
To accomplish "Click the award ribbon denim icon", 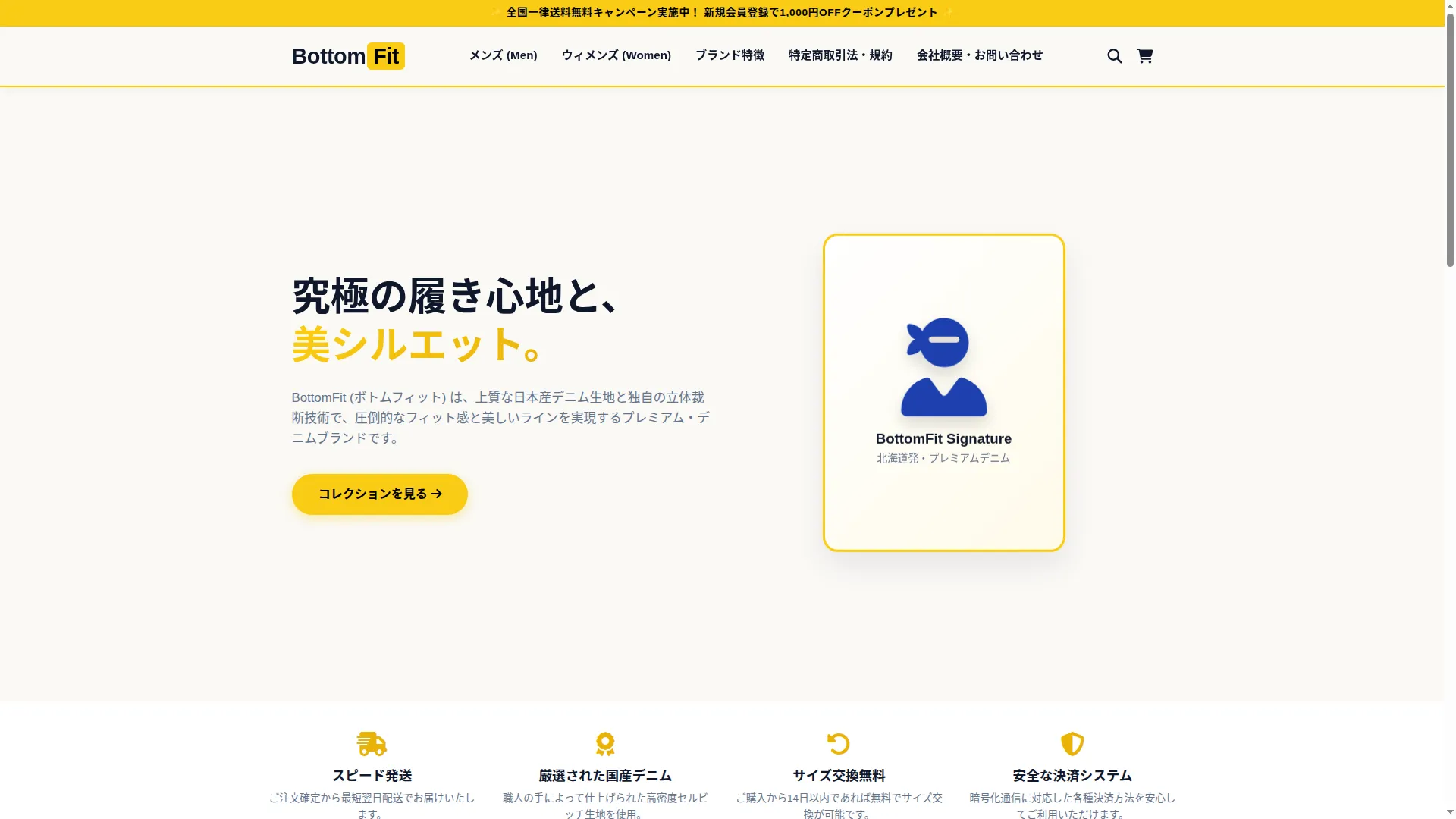I will pos(605,744).
